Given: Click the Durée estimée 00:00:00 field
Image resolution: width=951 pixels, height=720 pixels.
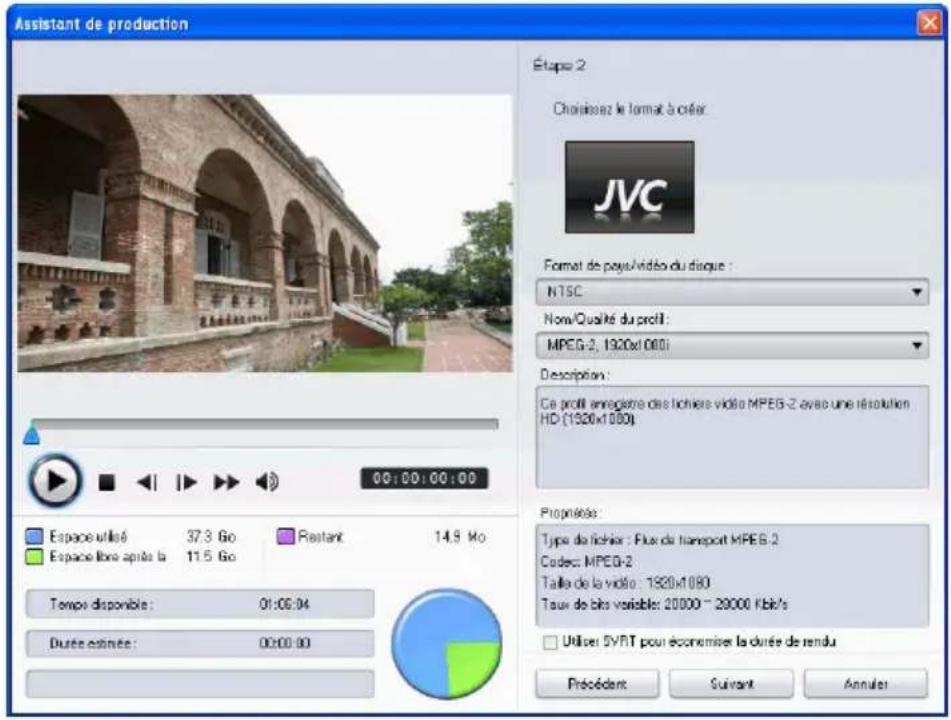Looking at the screenshot, I should click(x=200, y=643).
